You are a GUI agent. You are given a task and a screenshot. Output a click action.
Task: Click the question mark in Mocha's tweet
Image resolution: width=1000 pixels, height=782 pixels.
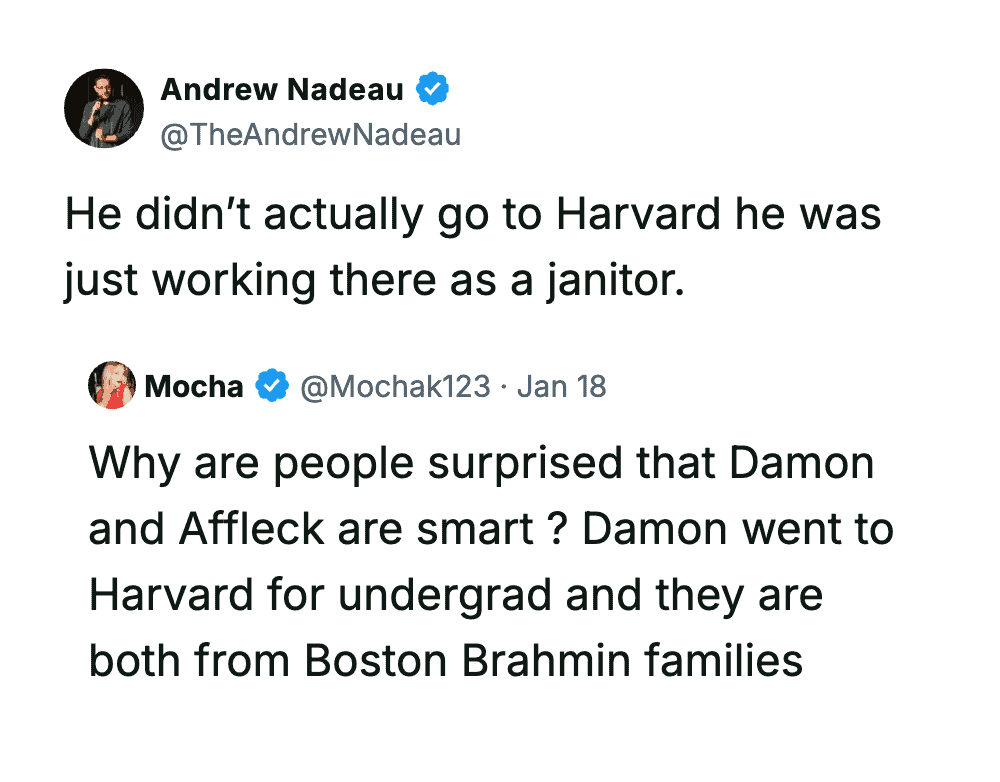558,529
